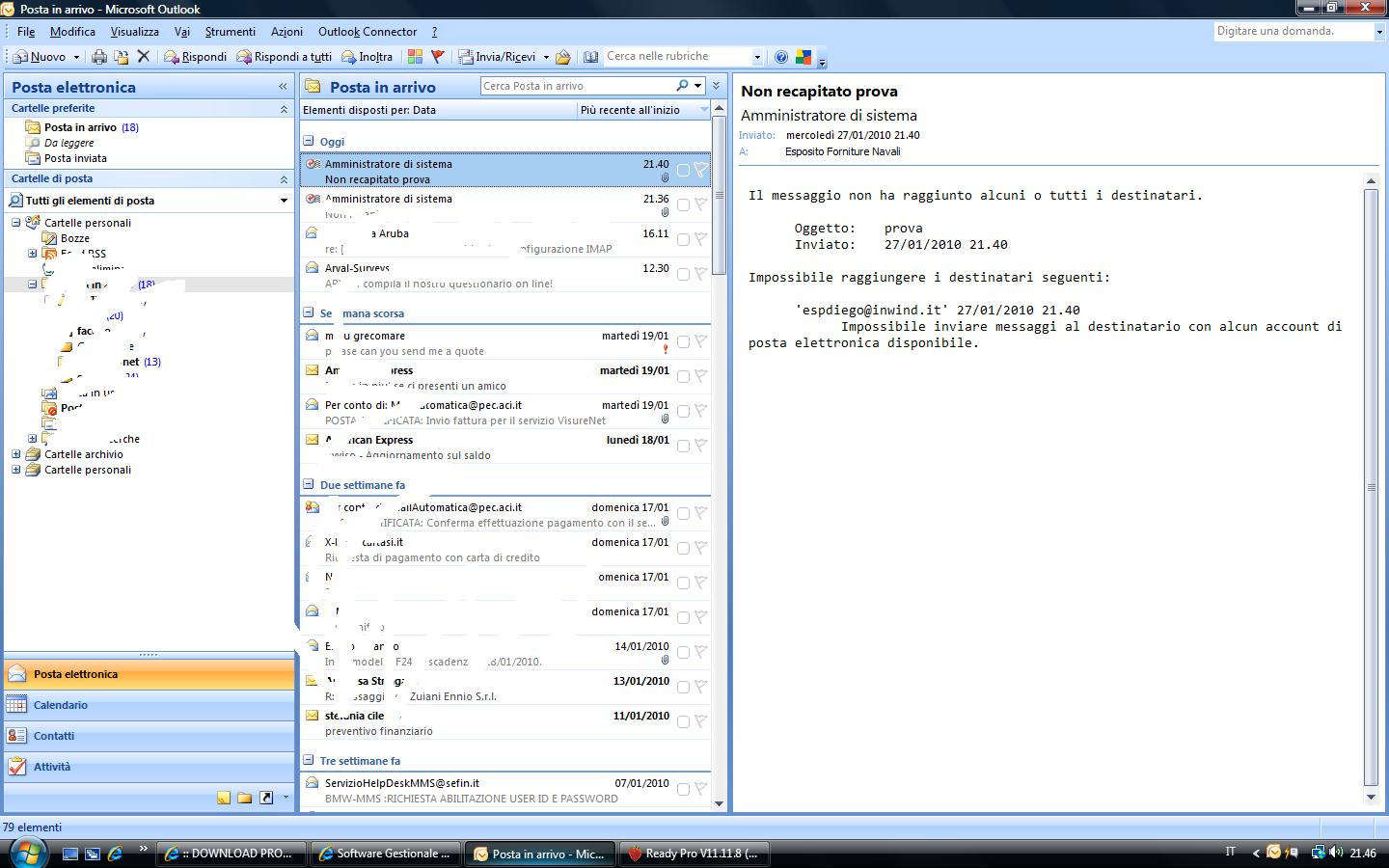Switch to the Attività pane
The height and width of the screenshot is (868, 1389).
(149, 767)
